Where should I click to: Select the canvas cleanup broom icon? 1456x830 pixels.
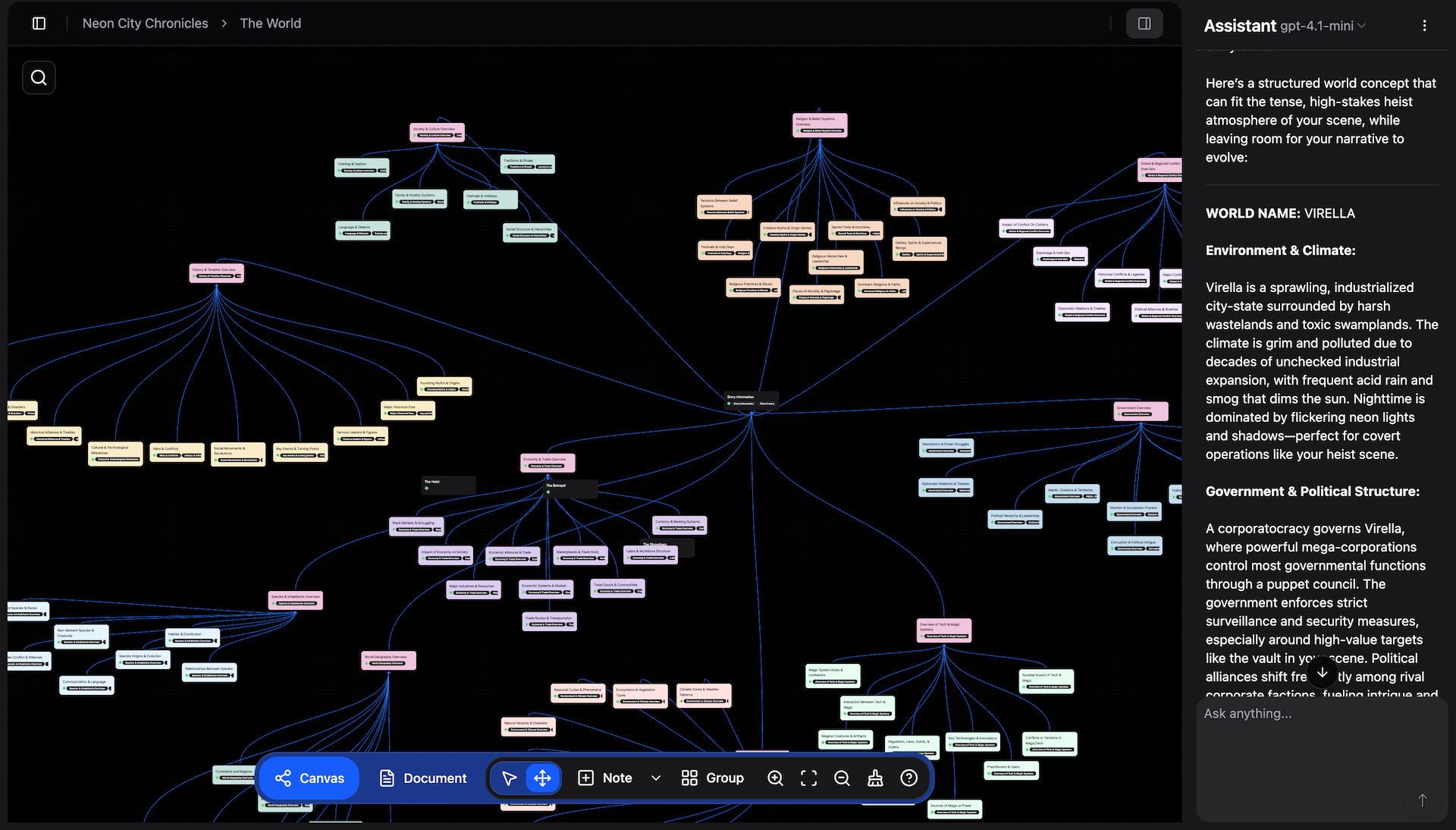tap(875, 778)
